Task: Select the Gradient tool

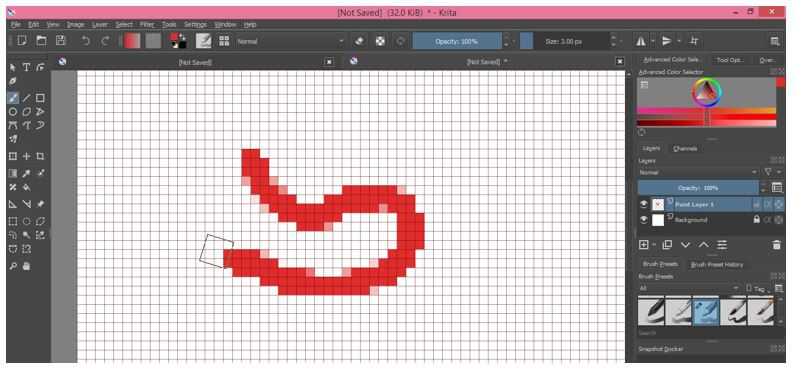Action: tap(13, 173)
